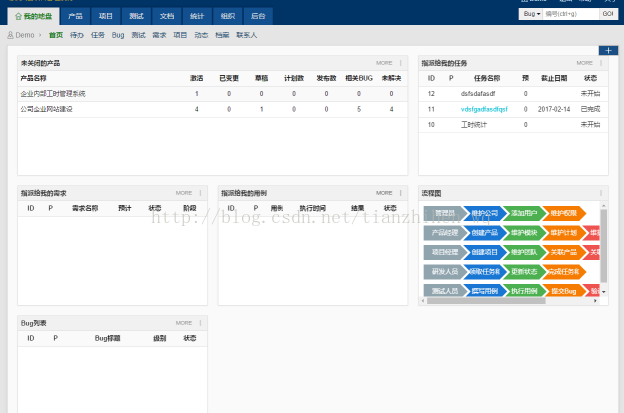This screenshot has height=413, width=624.
Task: Click MORE in 指派给我的任务 panel
Action: tap(584, 63)
